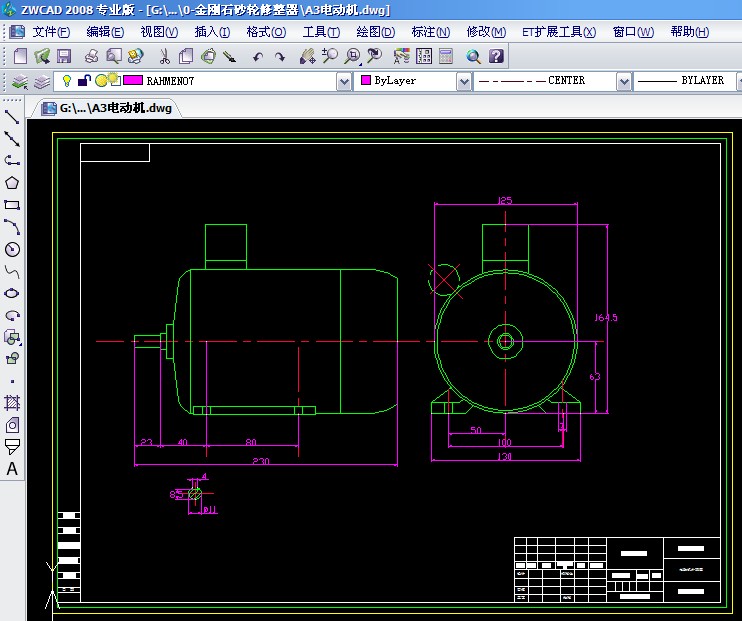Pick the Circle drawing tool
Screen dimensions: 742x621
12,249
